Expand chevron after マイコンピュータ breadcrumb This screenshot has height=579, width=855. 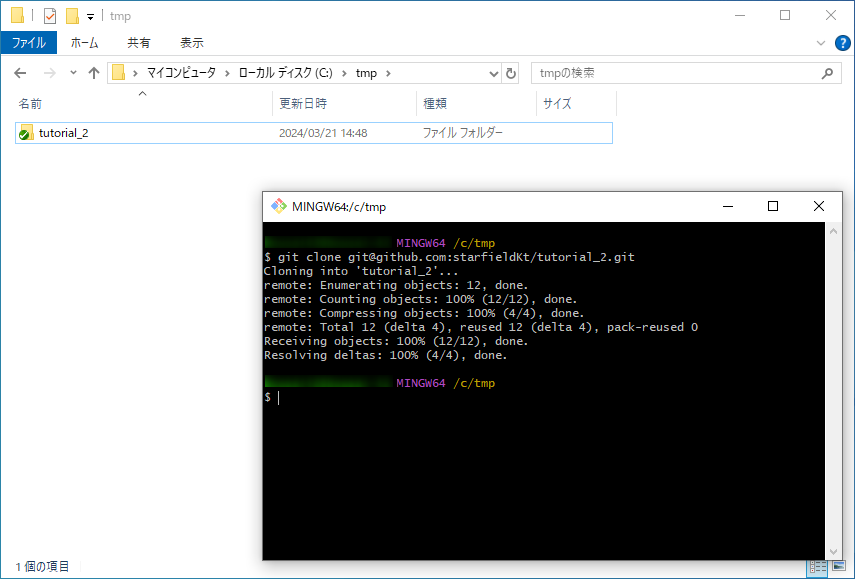click(227, 73)
